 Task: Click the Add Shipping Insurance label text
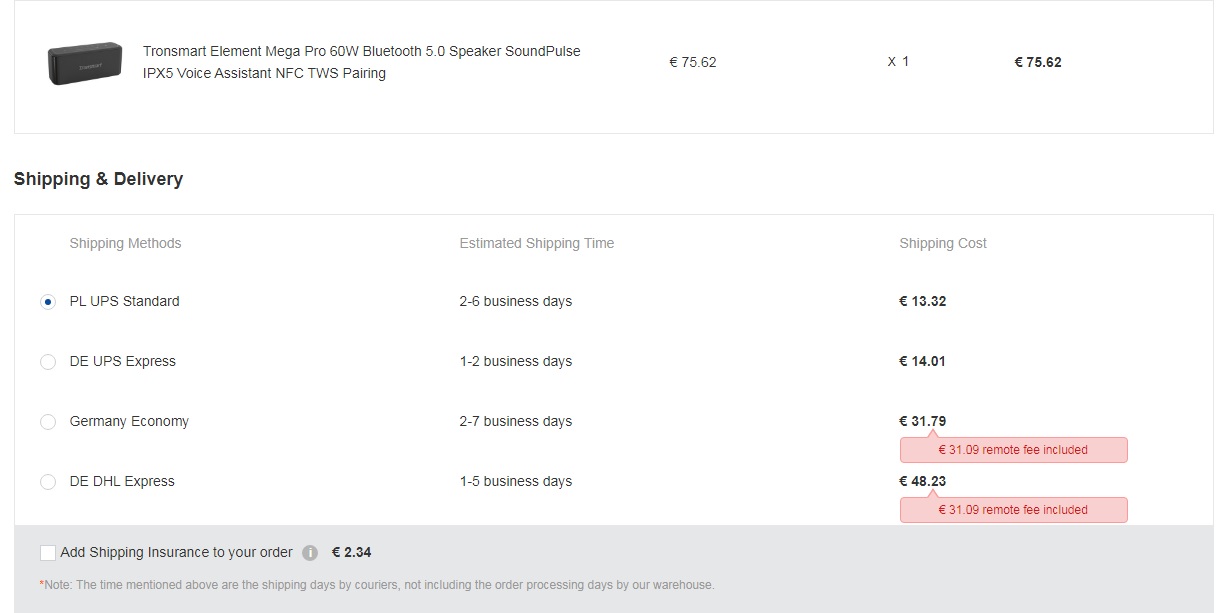(x=176, y=552)
